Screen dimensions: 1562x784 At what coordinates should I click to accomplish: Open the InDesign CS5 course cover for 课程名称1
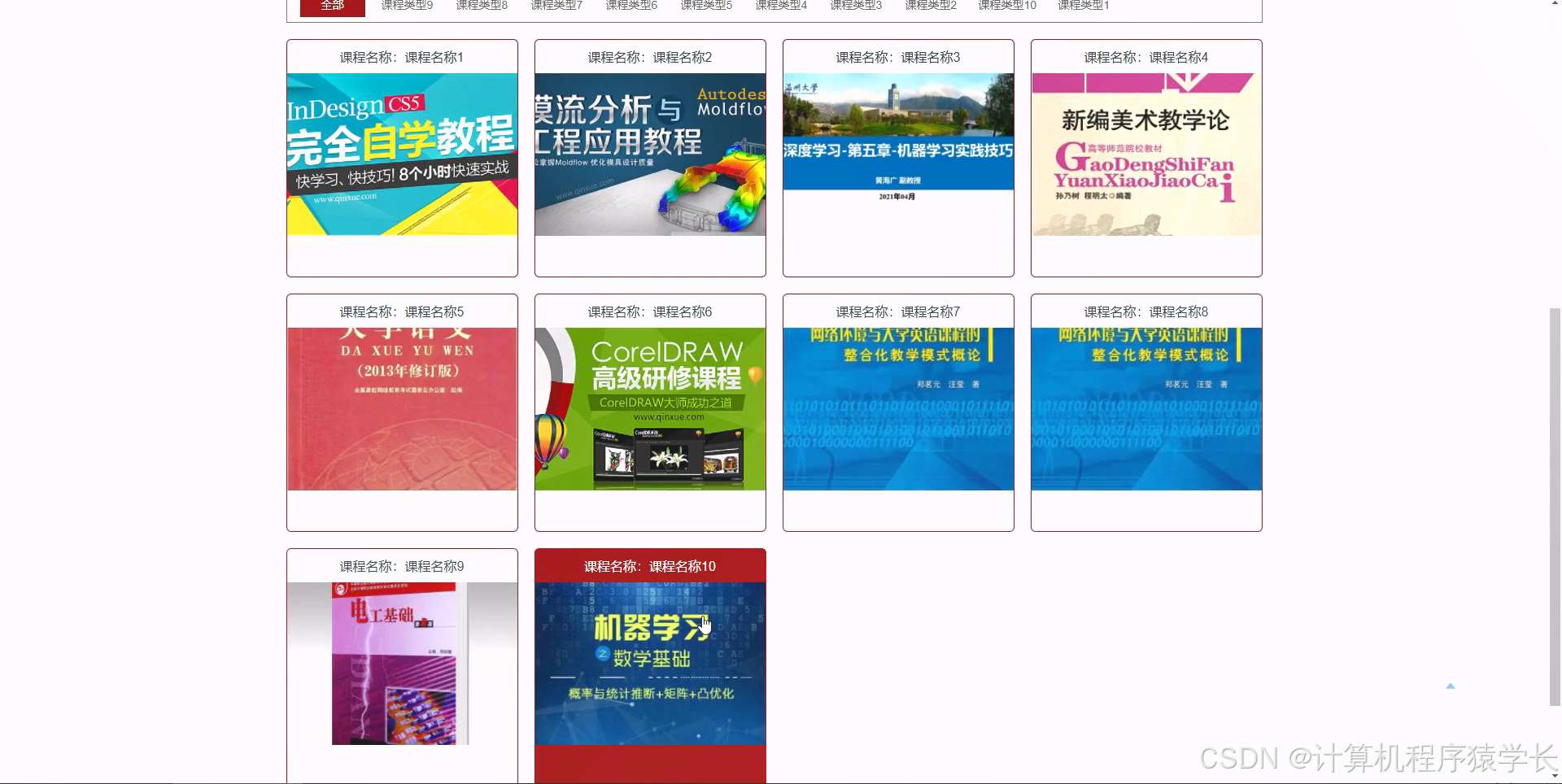401,153
